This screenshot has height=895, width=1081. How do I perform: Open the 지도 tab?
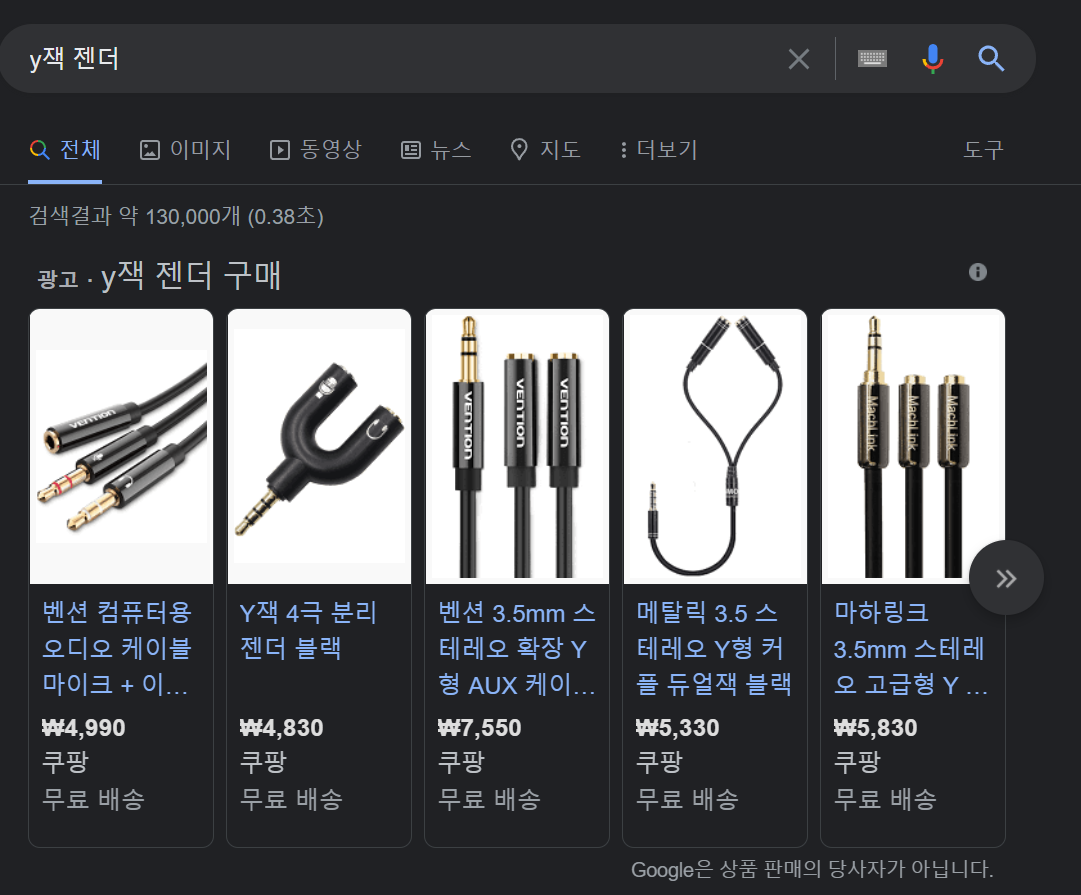[x=545, y=150]
